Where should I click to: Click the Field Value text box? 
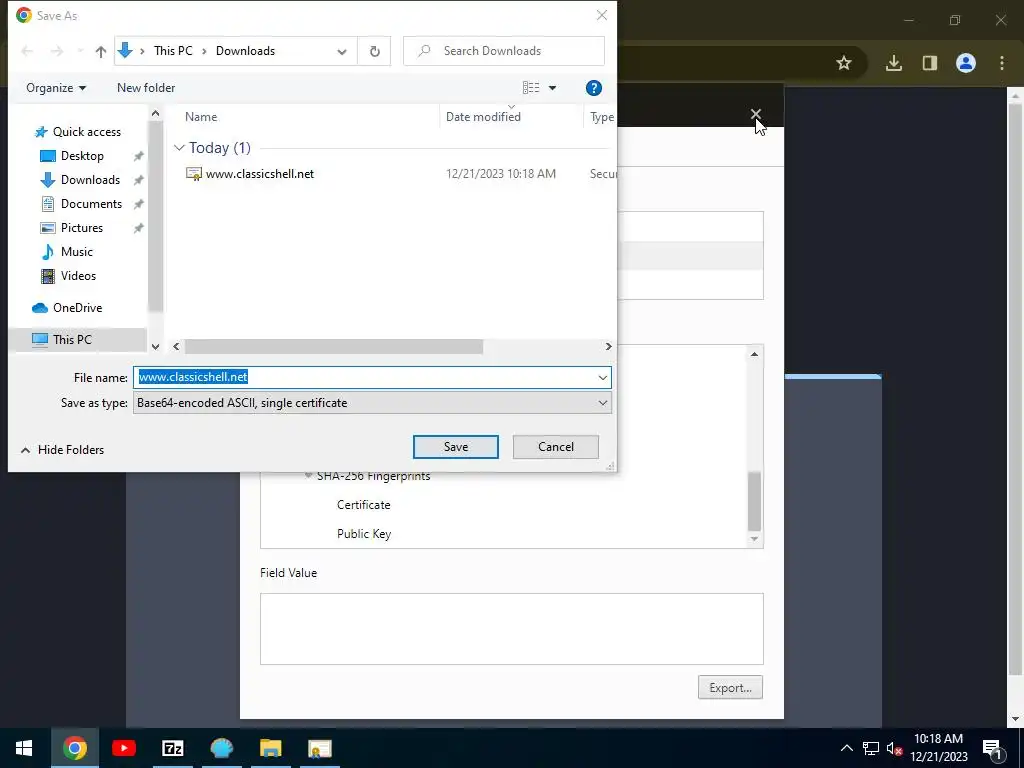(x=511, y=629)
